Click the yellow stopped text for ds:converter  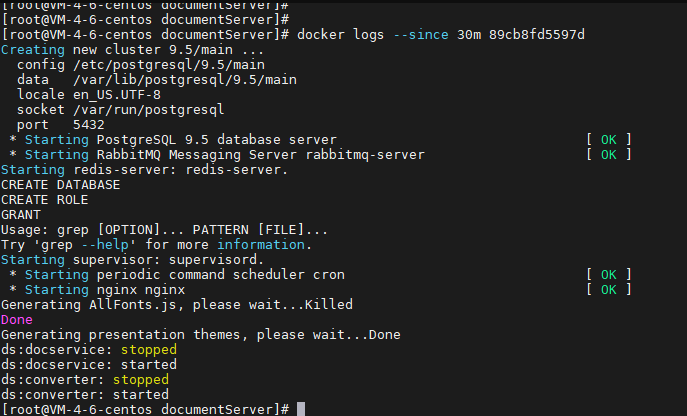[x=141, y=380]
